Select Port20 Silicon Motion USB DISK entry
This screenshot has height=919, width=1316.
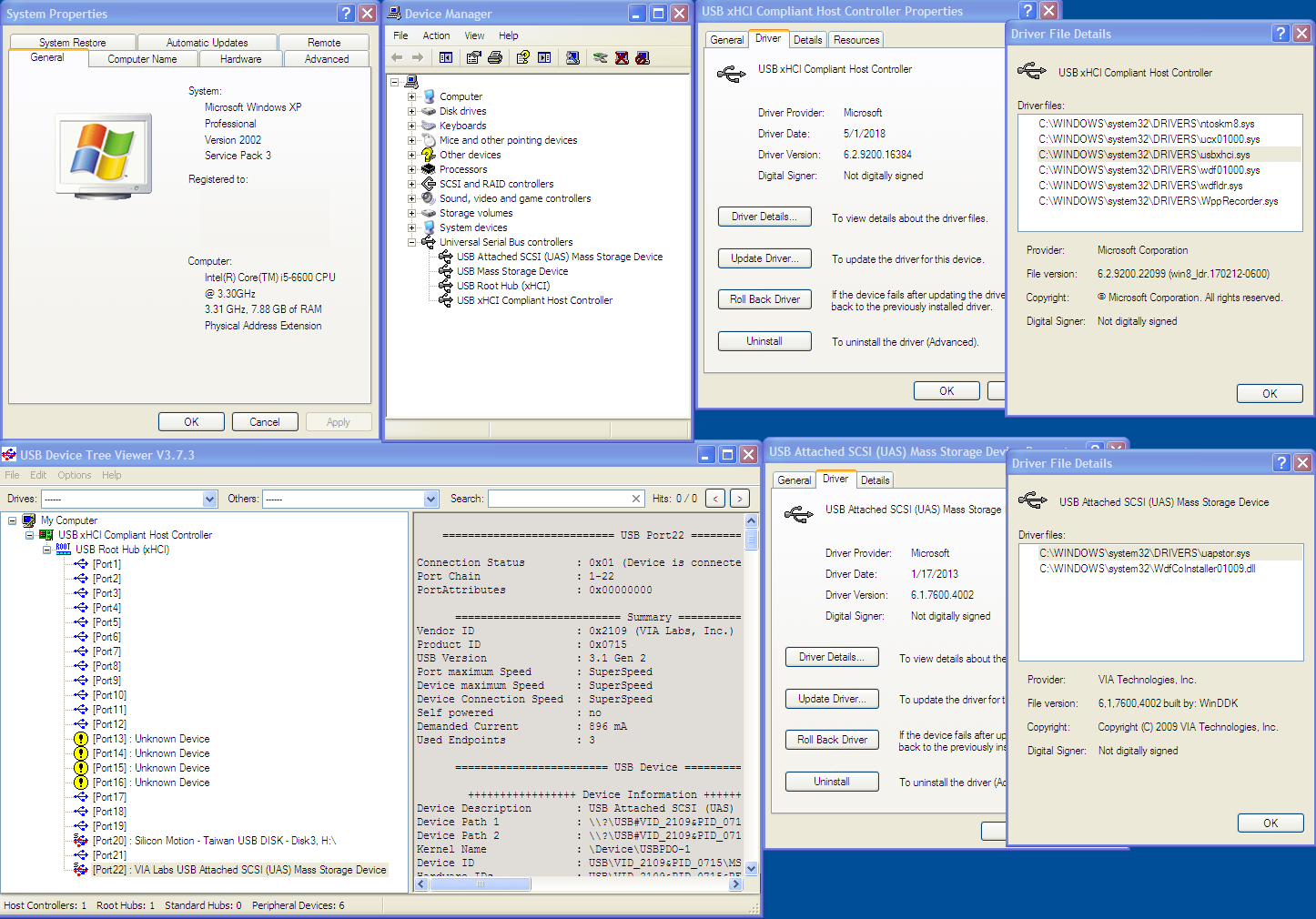tap(214, 841)
